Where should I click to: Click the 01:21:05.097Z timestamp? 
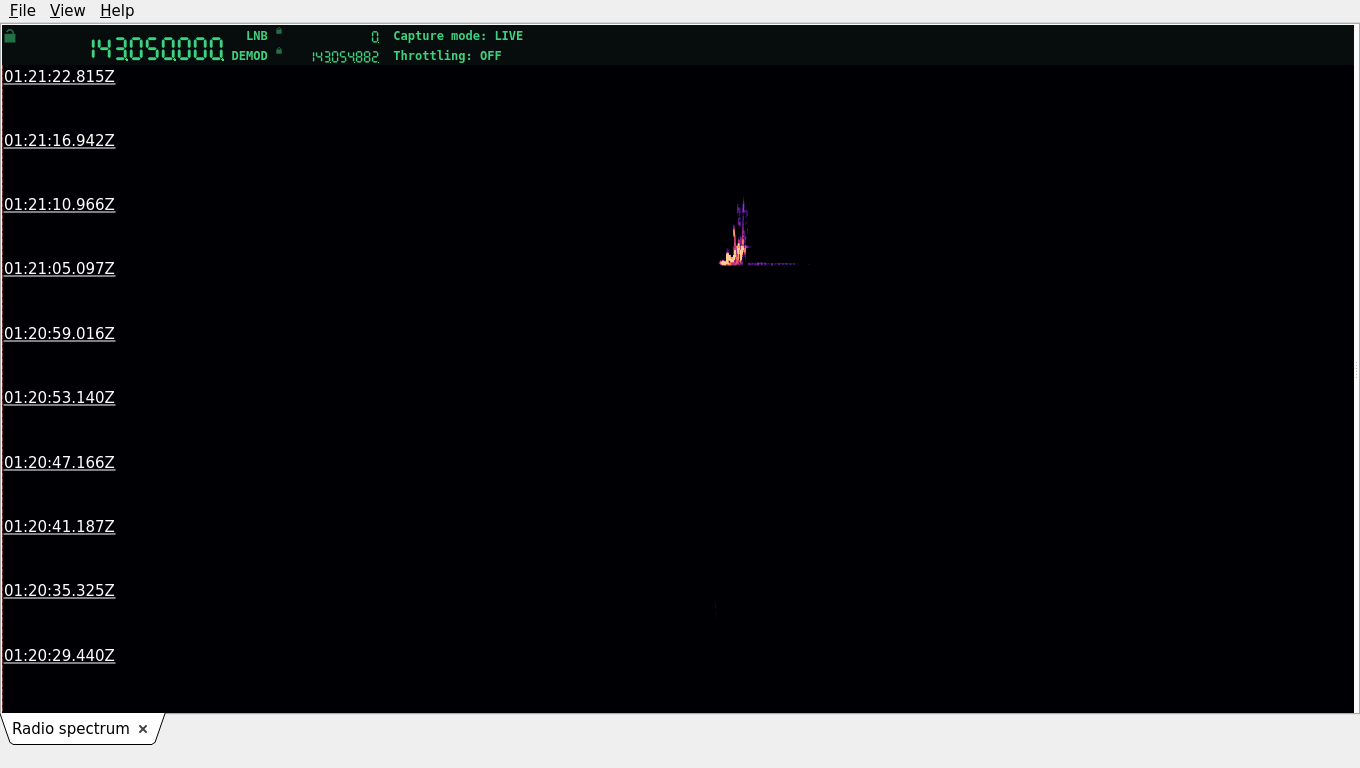pos(59,268)
